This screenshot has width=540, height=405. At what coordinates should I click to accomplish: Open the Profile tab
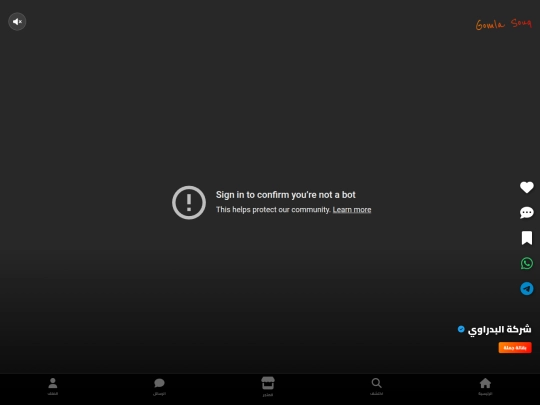coord(53,386)
